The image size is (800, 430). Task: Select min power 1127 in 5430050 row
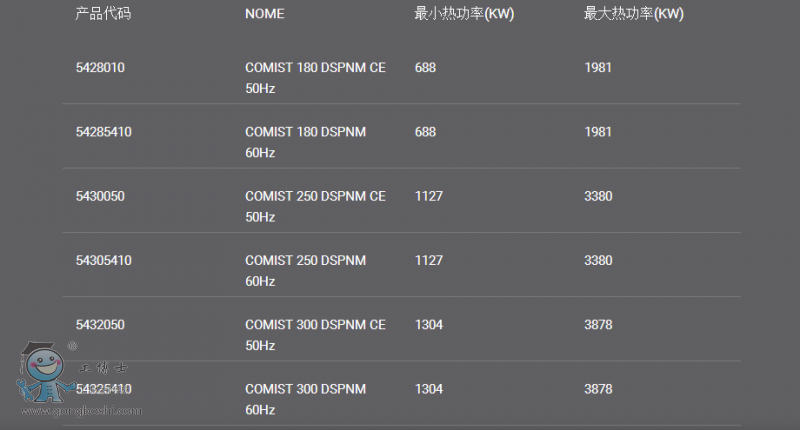429,196
